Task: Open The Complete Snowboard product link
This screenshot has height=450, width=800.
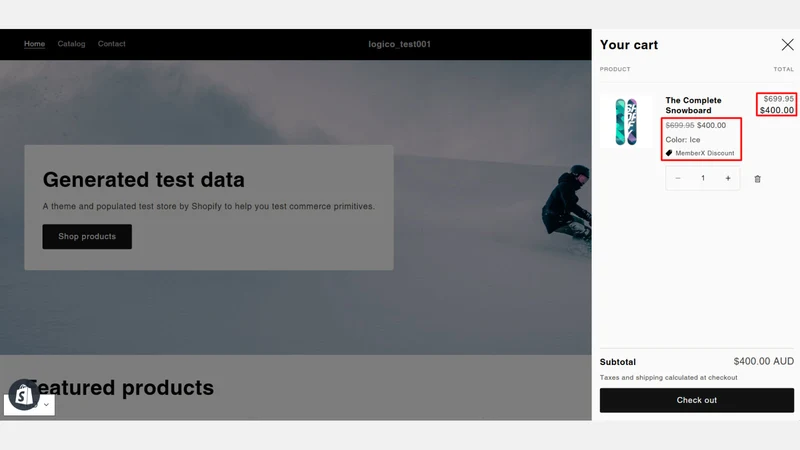Action: click(693, 105)
